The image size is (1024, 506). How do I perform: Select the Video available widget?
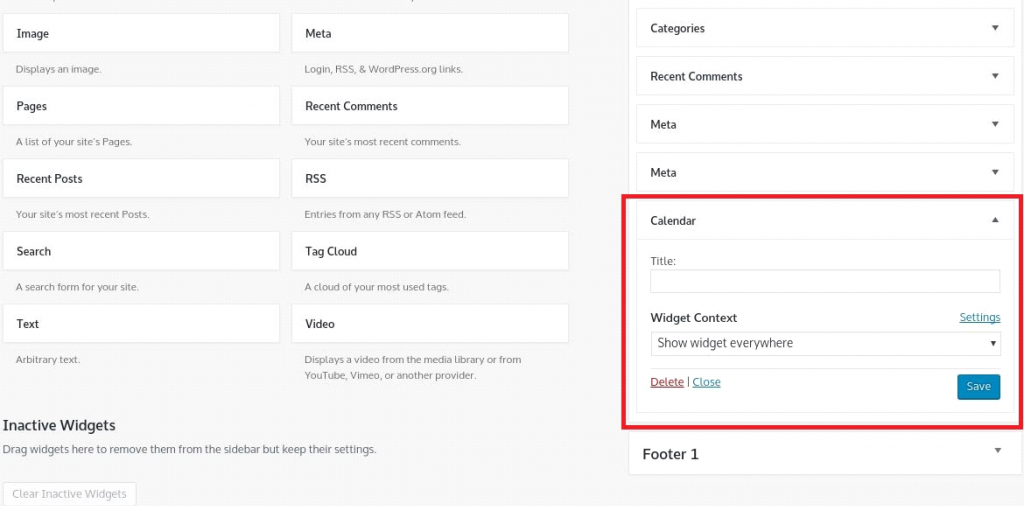(x=430, y=324)
